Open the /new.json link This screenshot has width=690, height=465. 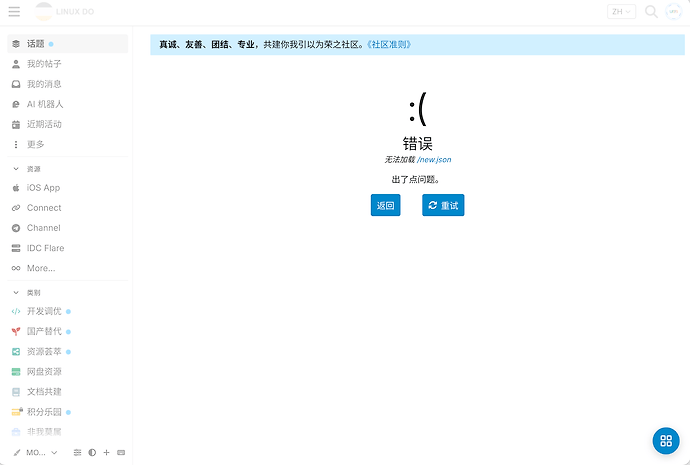[434, 159]
